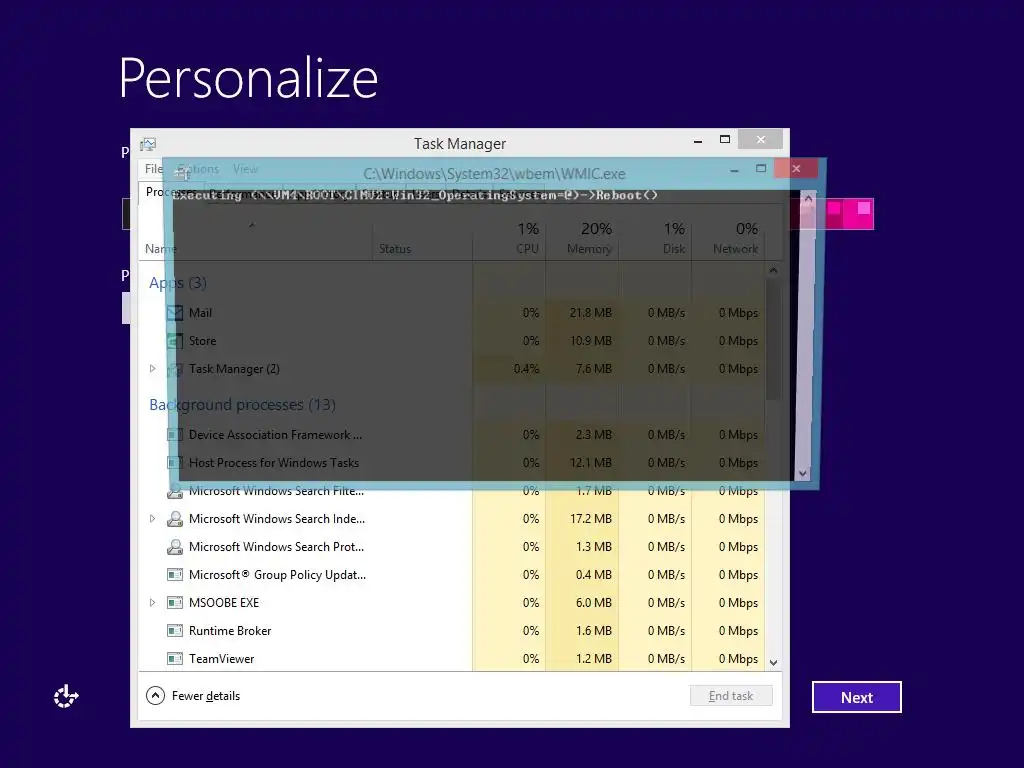Click the Host Process for Windows Tasks icon
Viewport: 1024px width, 768px height.
[174, 463]
